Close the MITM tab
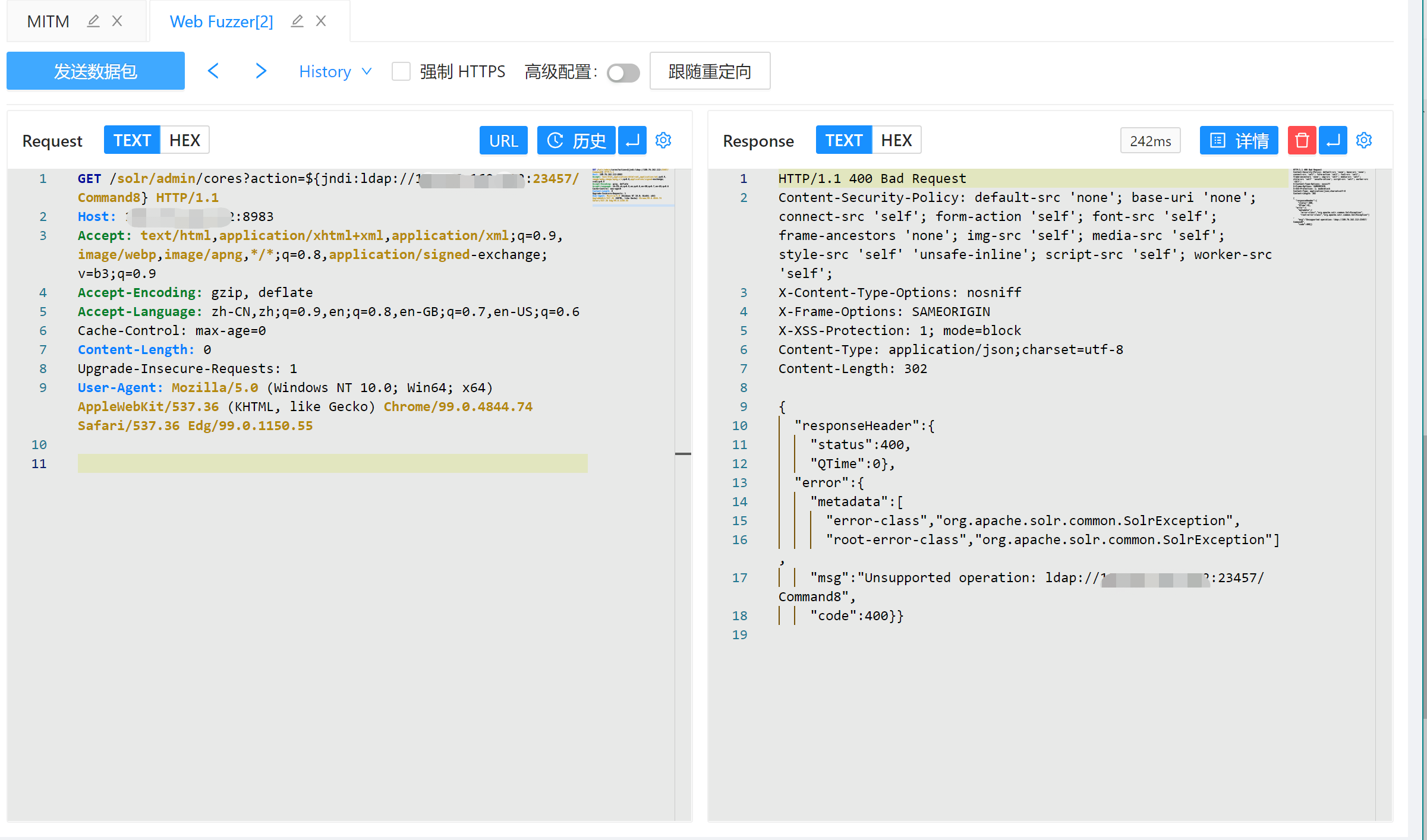Image resolution: width=1427 pixels, height=840 pixels. coord(117,21)
